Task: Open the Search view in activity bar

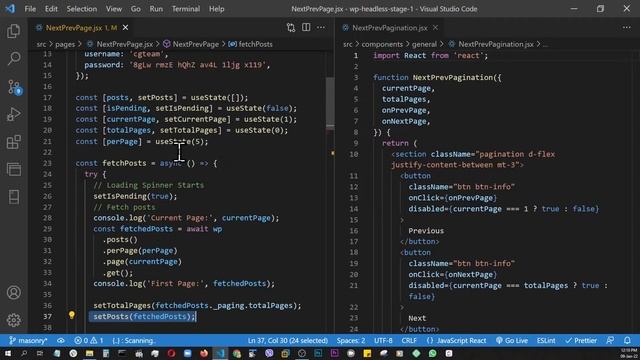Action: click(13, 59)
